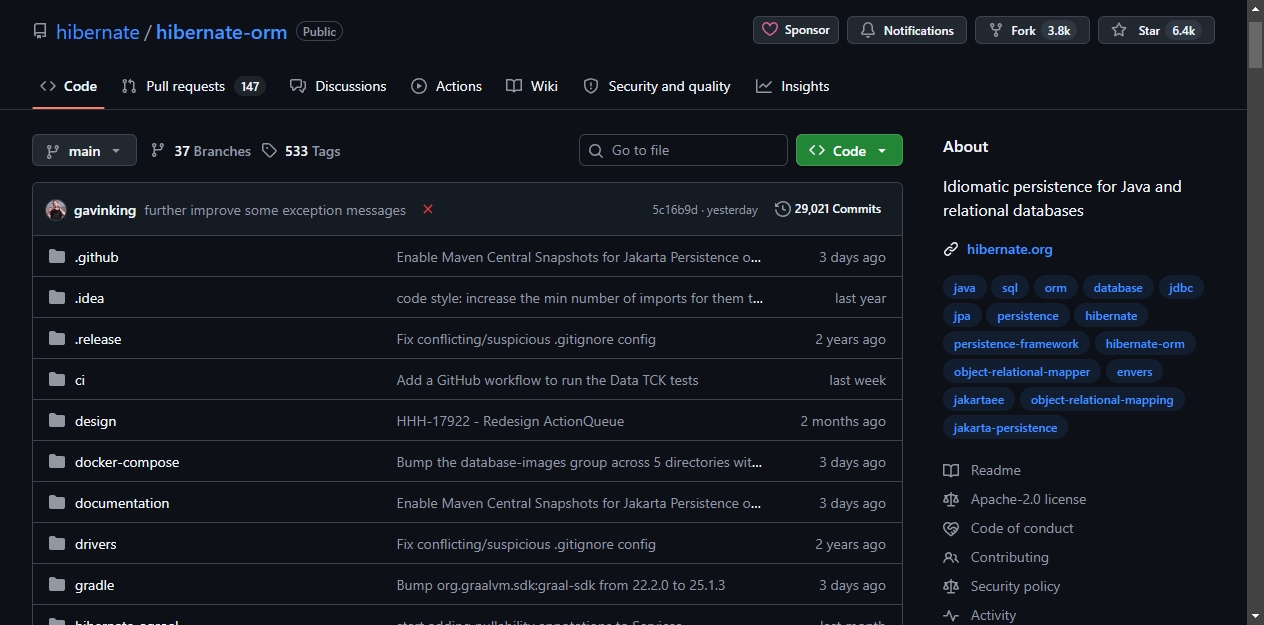Viewport: 1264px width, 625px height.
Task: Select the java topic tag
Action: [x=964, y=288]
